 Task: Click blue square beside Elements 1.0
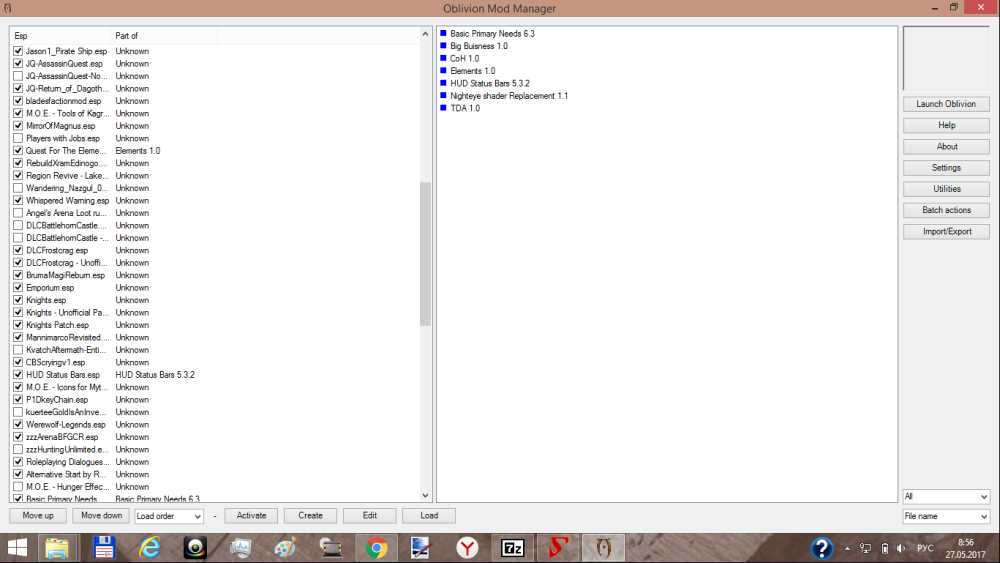443,71
